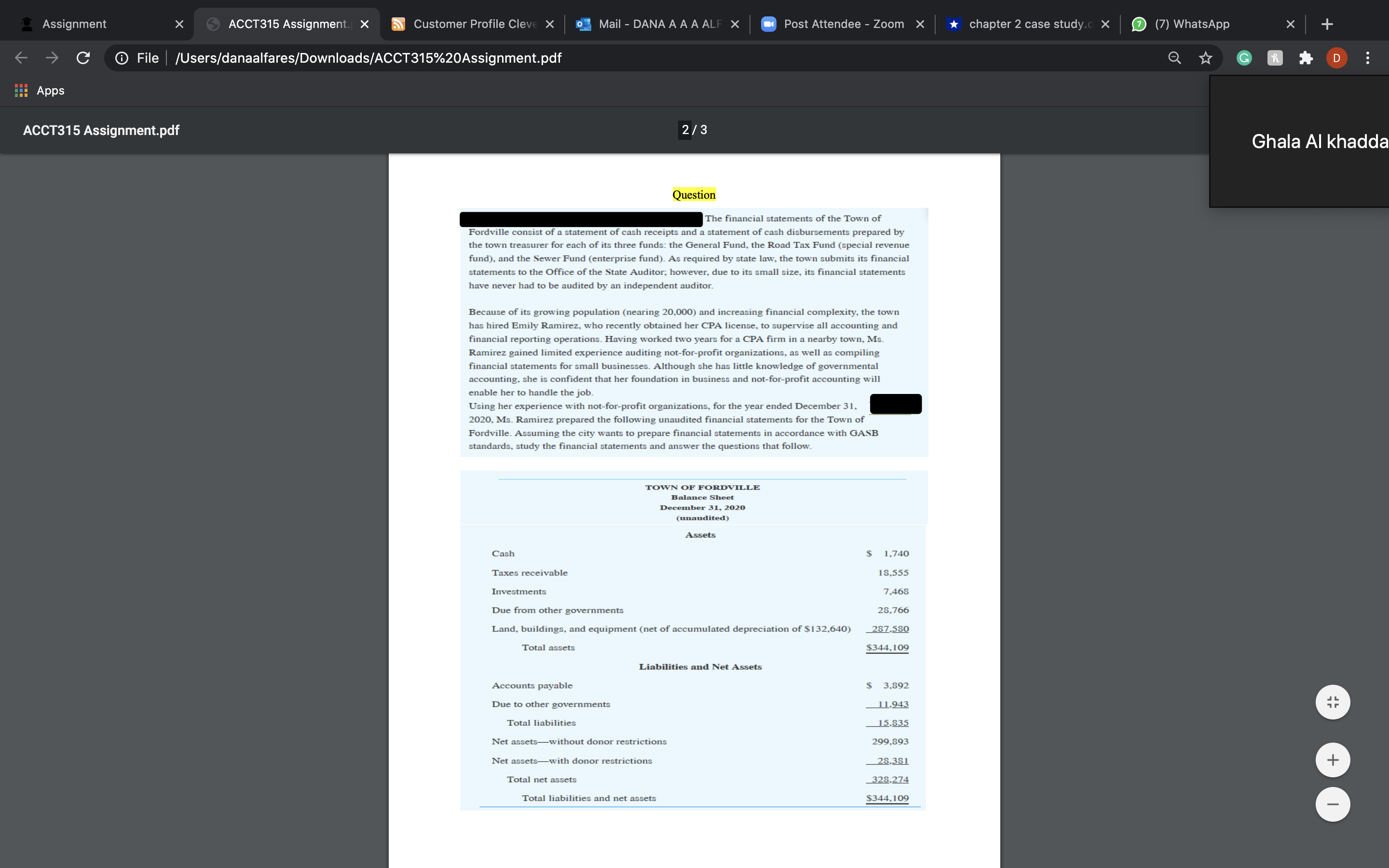The height and width of the screenshot is (868, 1389).
Task: Zoom out of the PDF document
Action: click(x=1333, y=804)
